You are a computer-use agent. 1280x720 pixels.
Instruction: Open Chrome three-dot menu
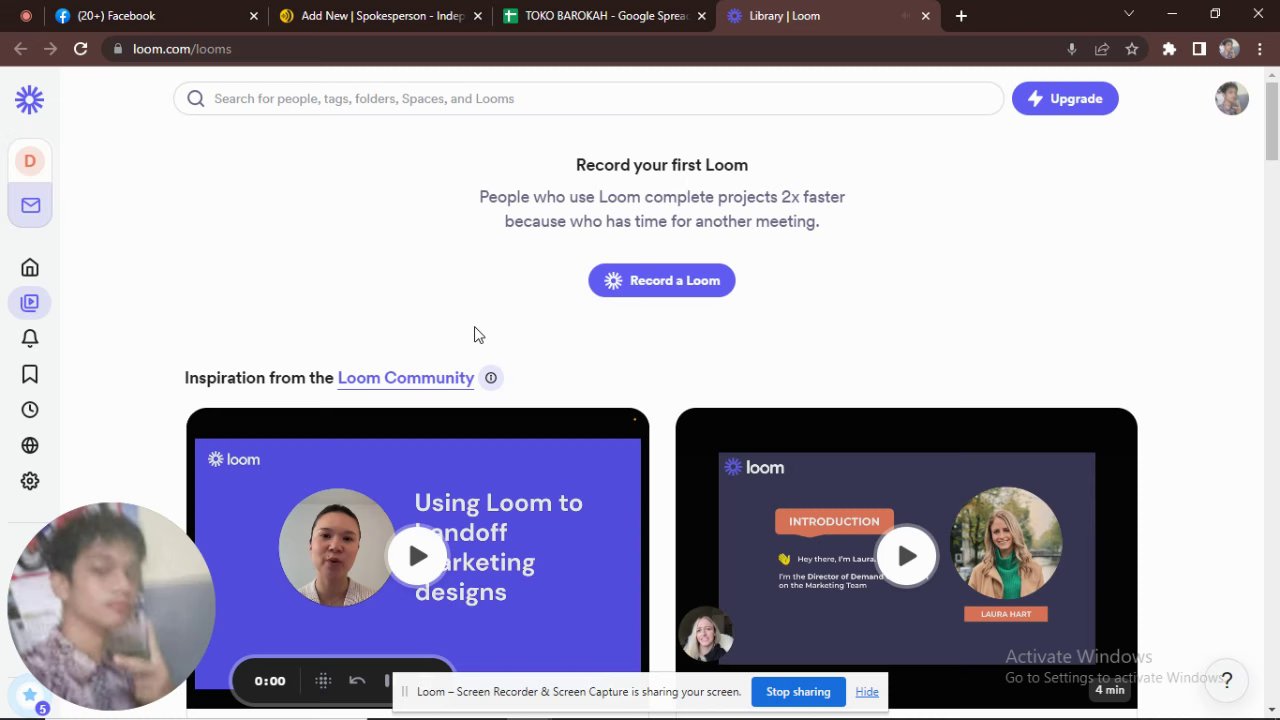[1259, 49]
